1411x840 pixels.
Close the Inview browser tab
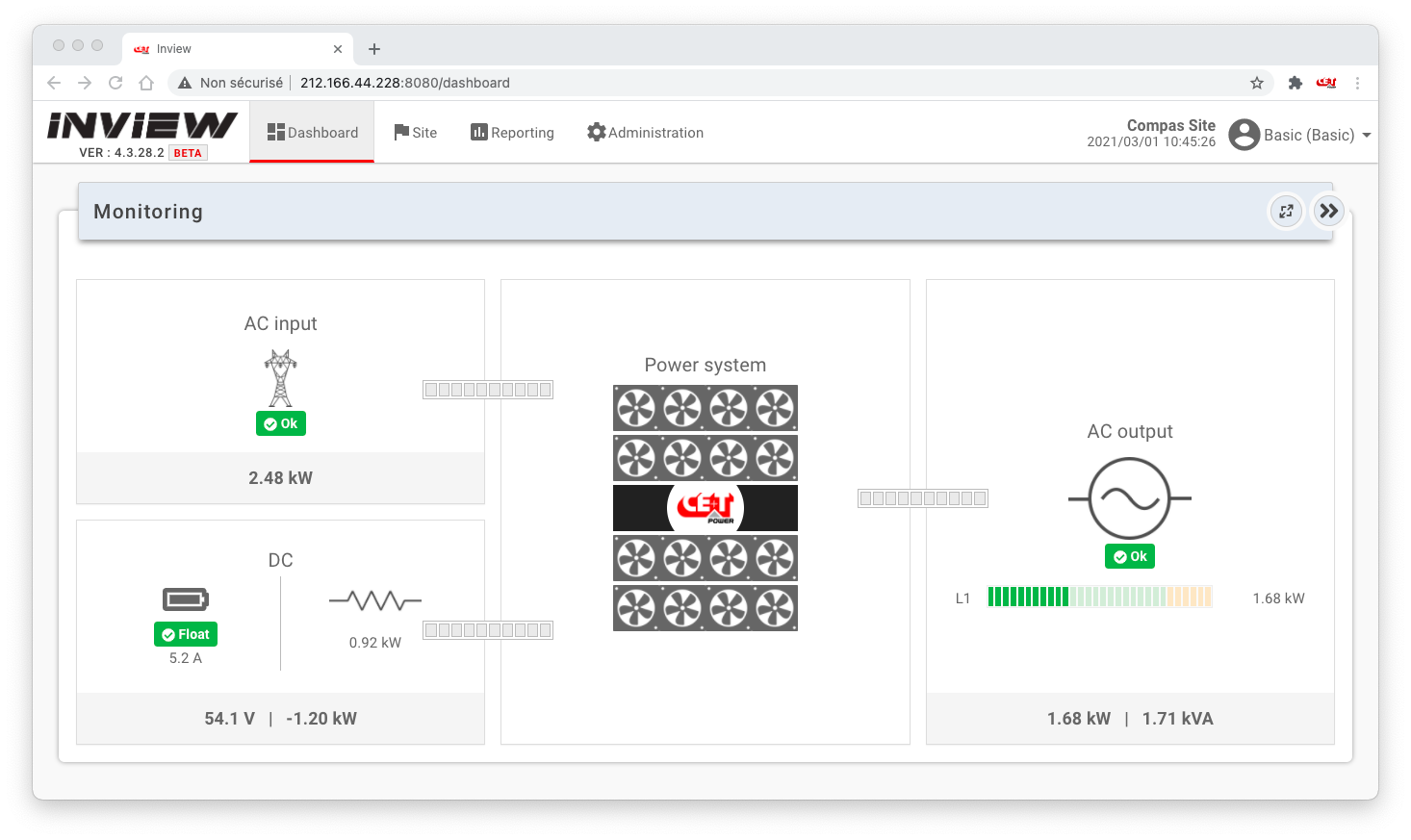click(338, 49)
